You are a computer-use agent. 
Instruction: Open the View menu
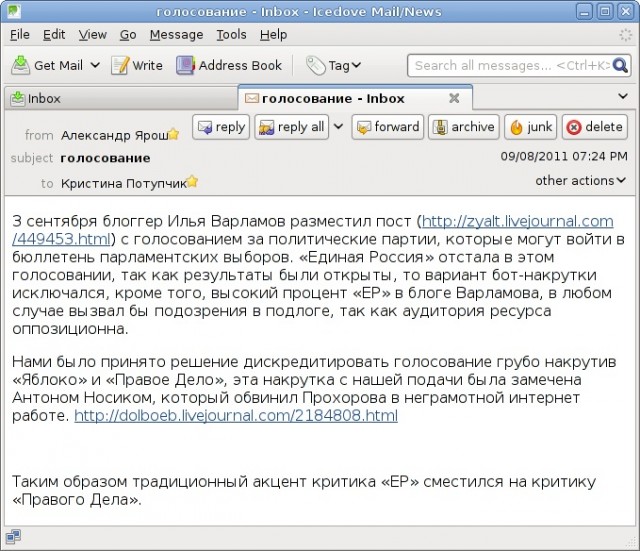(93, 35)
